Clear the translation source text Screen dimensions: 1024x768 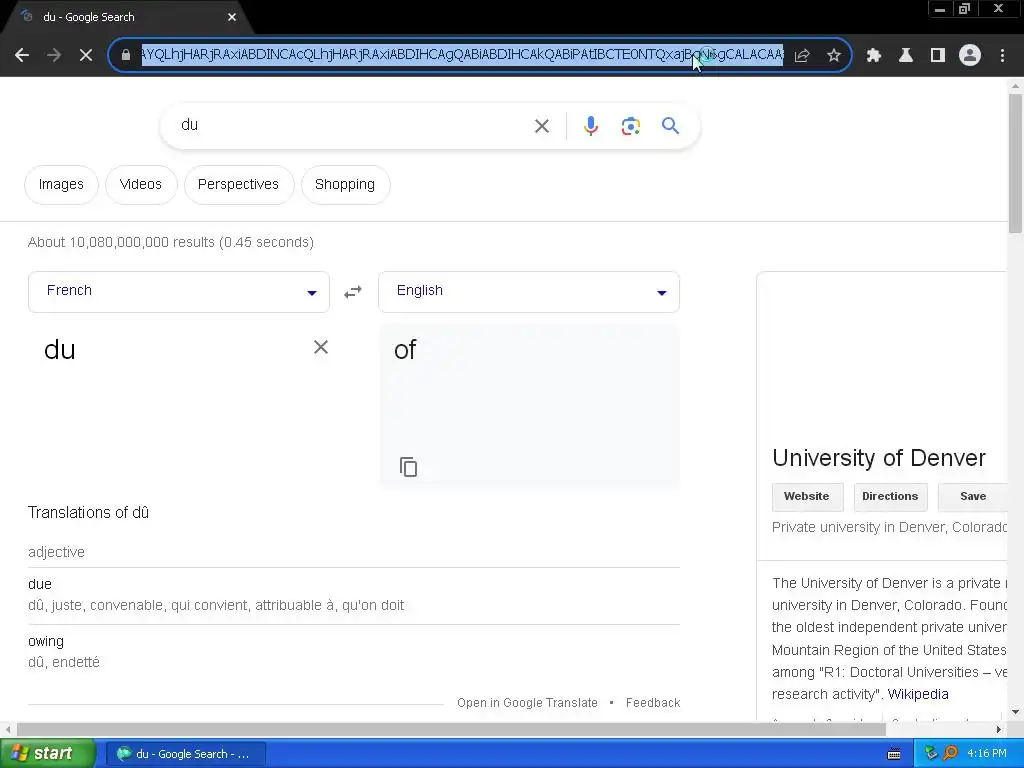pyautogui.click(x=321, y=347)
